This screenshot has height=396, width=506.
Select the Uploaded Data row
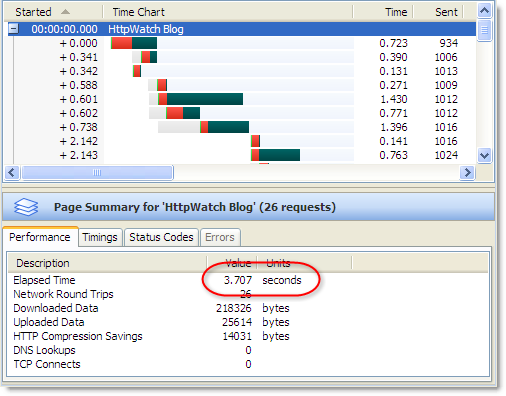247,322
